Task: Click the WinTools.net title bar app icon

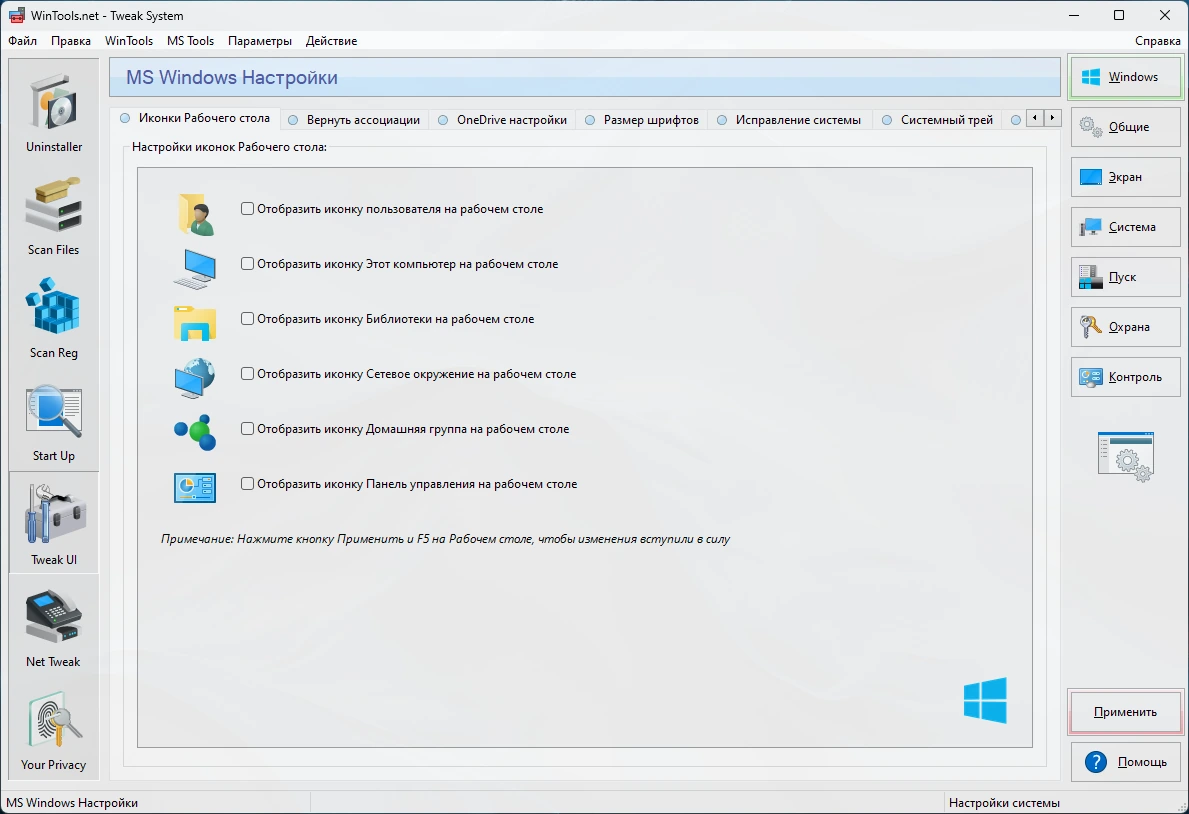Action: (16, 15)
